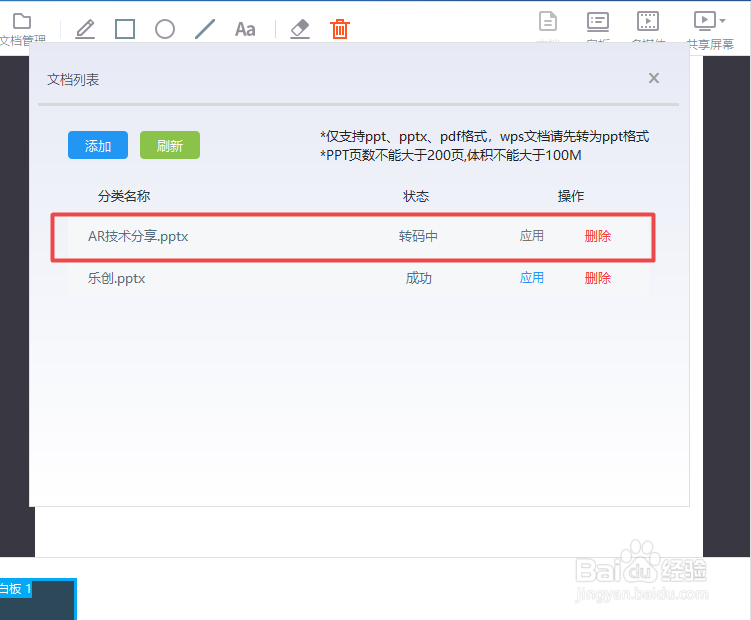This screenshot has width=751, height=620.
Task: Expand the 共享屏幕 dropdown arrow
Action: click(x=722, y=21)
